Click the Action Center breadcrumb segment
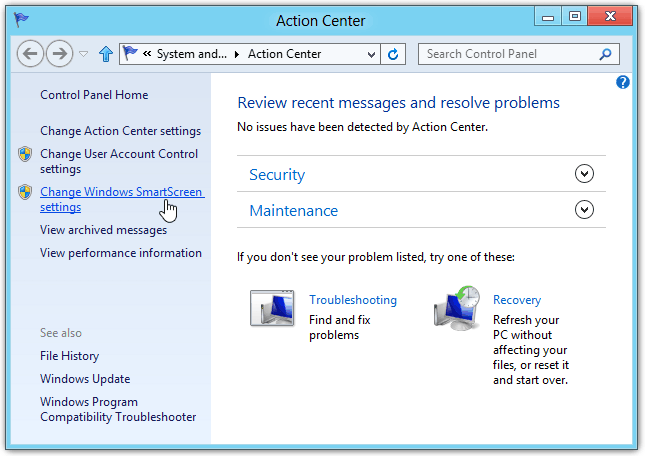 tap(284, 54)
